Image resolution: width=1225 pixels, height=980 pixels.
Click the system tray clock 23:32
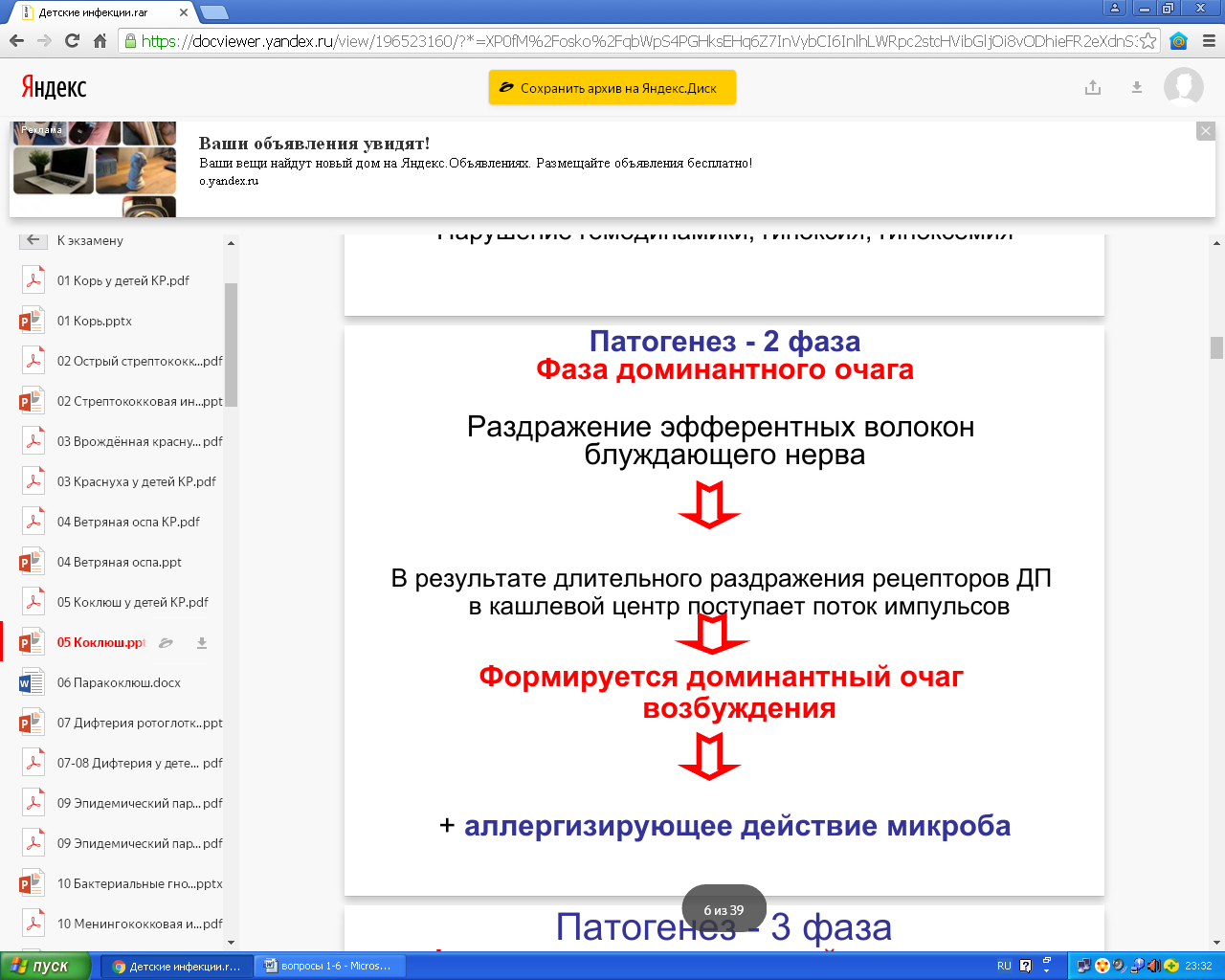point(1198,966)
